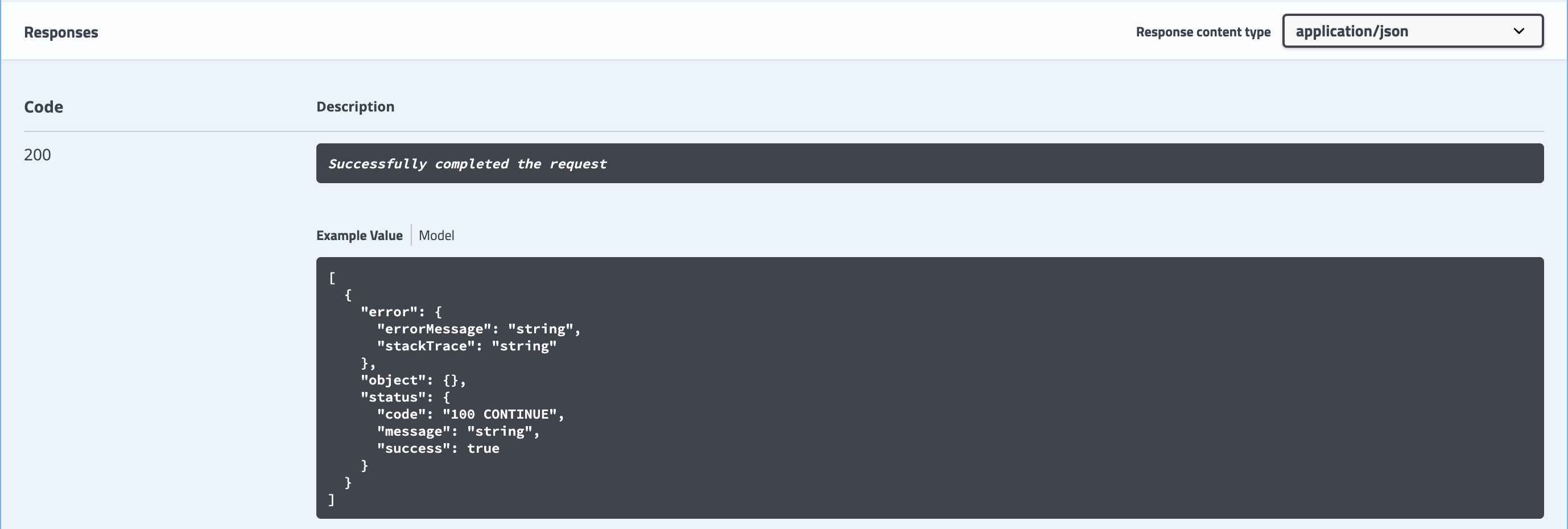Click the "stackTrace" line in the example JSON
Viewport: 1568px width, 529px height.
click(x=467, y=346)
